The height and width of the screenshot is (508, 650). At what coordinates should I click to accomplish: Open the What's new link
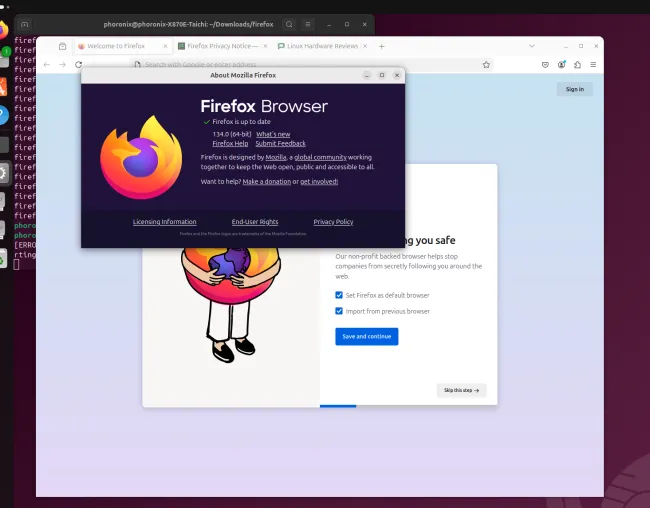[273, 134]
